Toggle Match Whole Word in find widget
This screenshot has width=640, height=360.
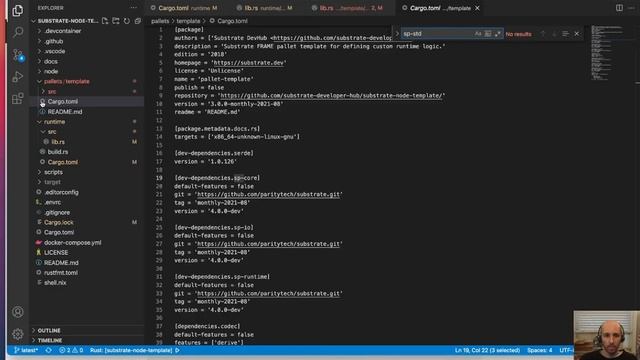click(488, 34)
